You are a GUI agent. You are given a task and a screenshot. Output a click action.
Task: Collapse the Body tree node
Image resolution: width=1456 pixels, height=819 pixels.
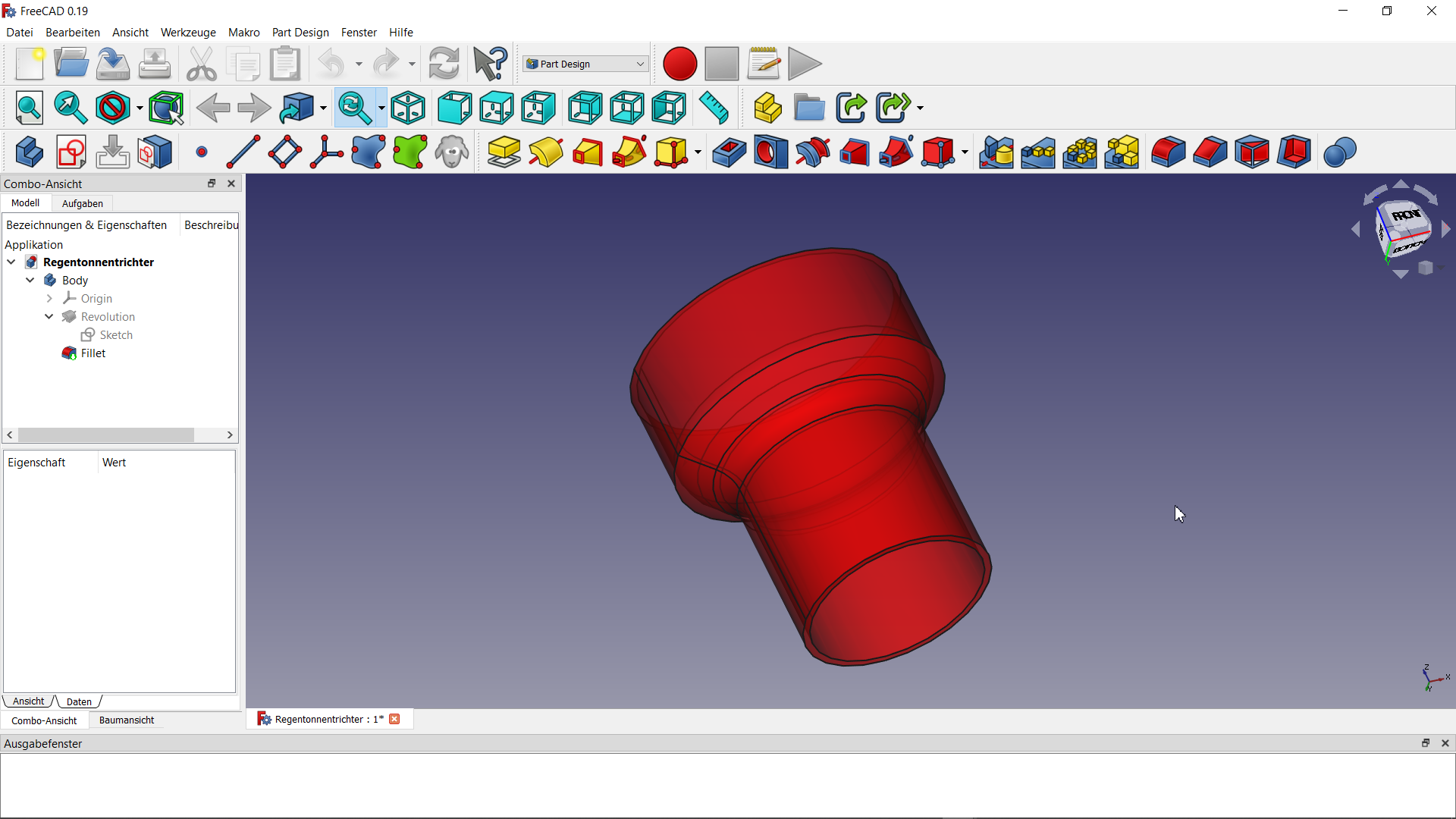30,281
